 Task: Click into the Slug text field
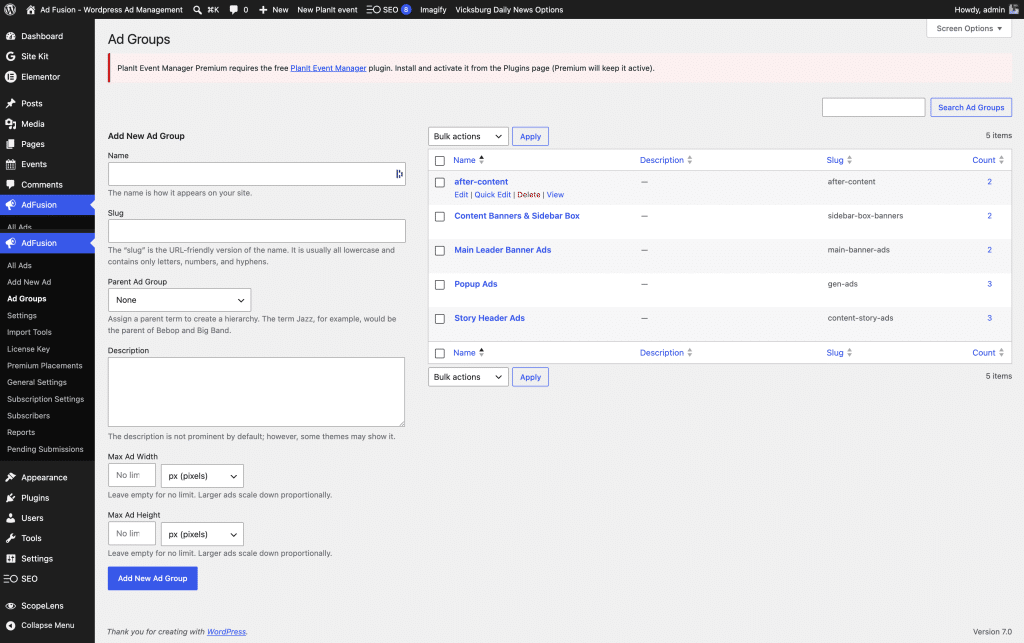click(x=257, y=231)
